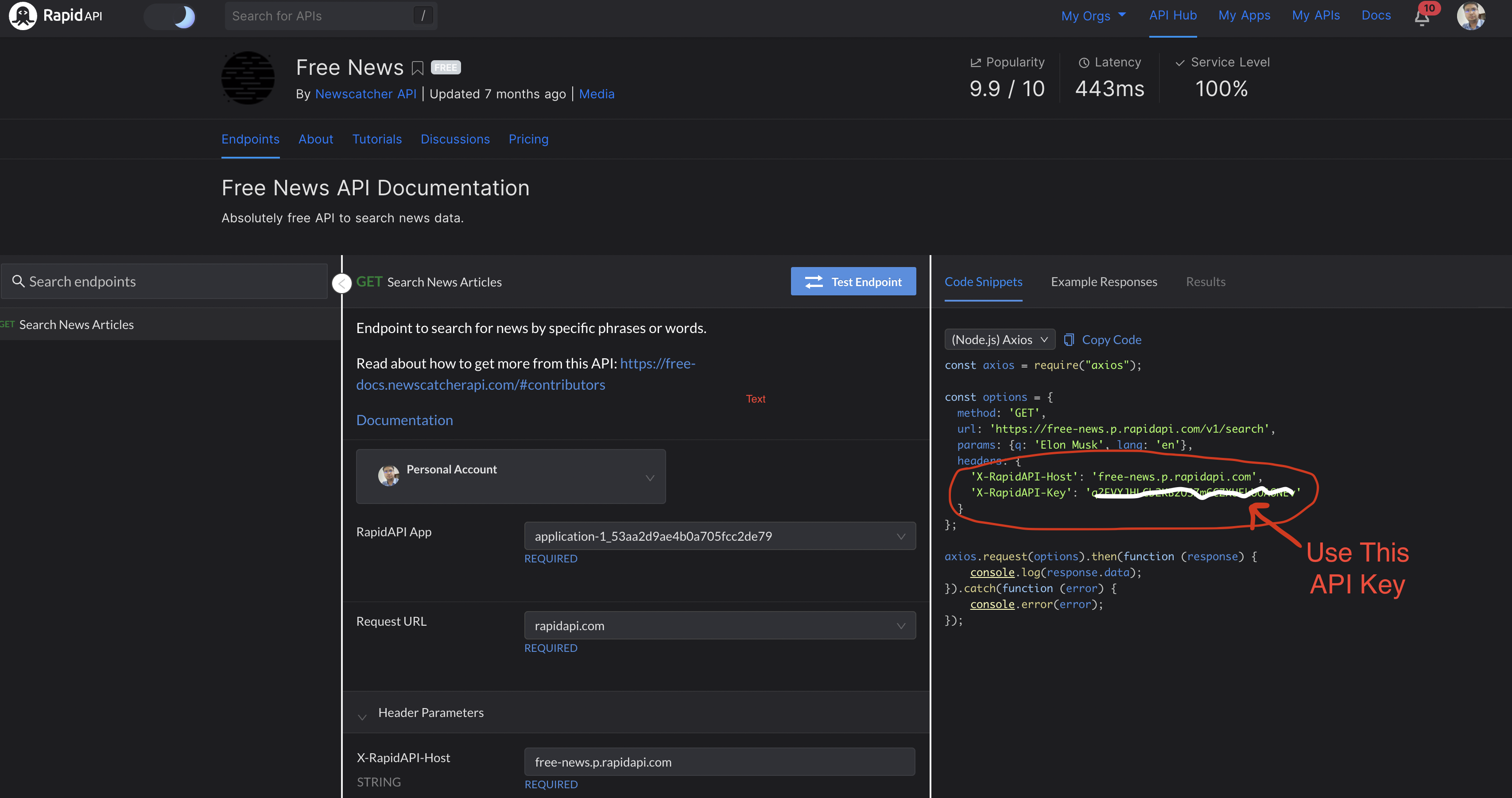Screen dimensions: 1512x798
Task: Collapse the endpoints sidebar arrow
Action: point(341,283)
